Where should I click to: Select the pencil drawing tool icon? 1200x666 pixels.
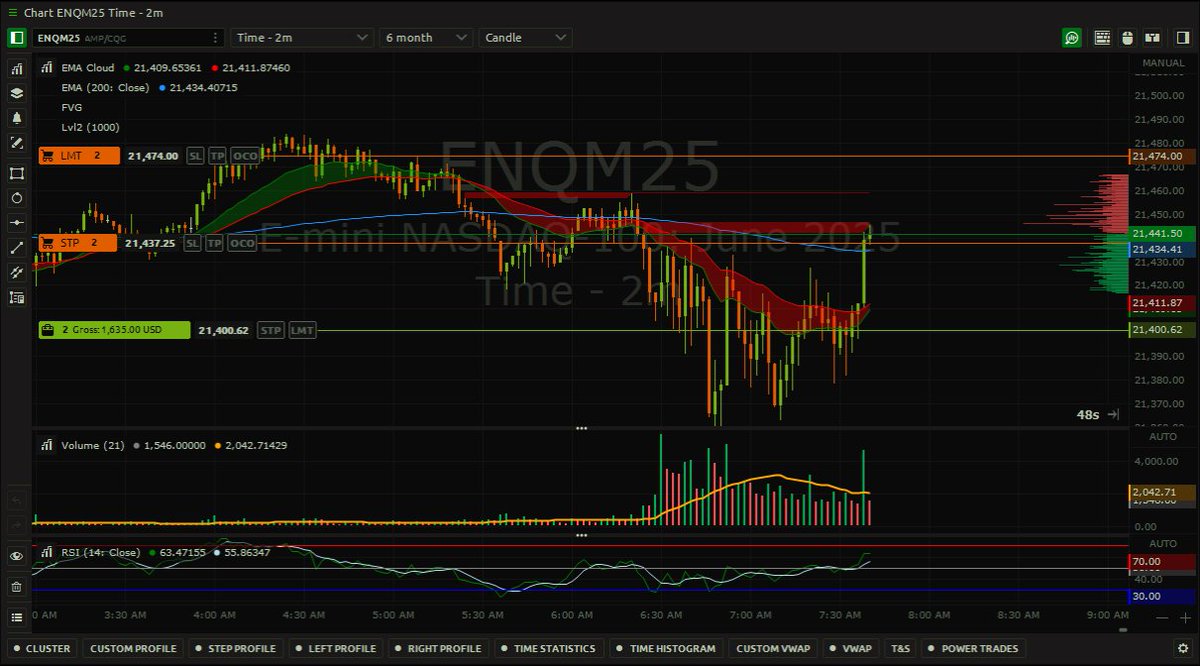[16, 143]
